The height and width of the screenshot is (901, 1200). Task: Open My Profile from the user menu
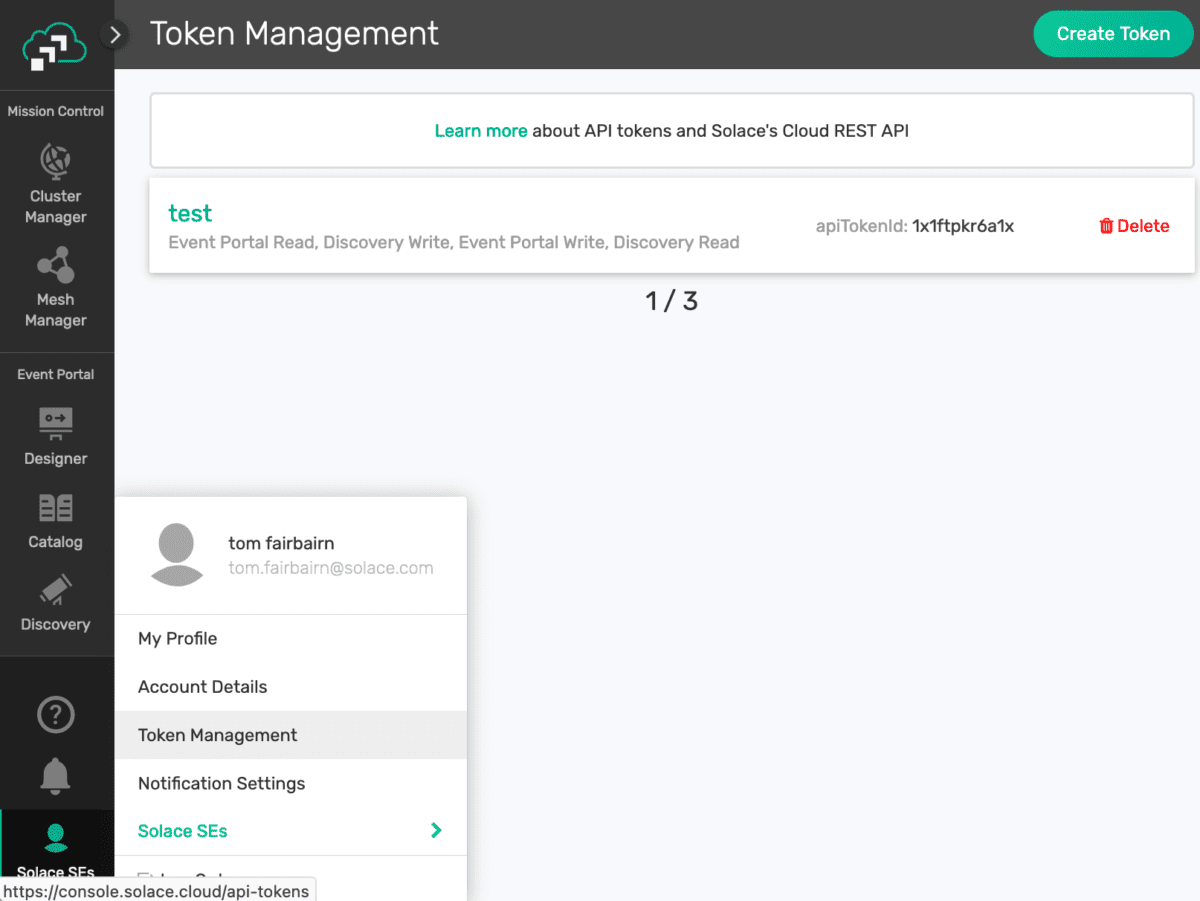[177, 638]
